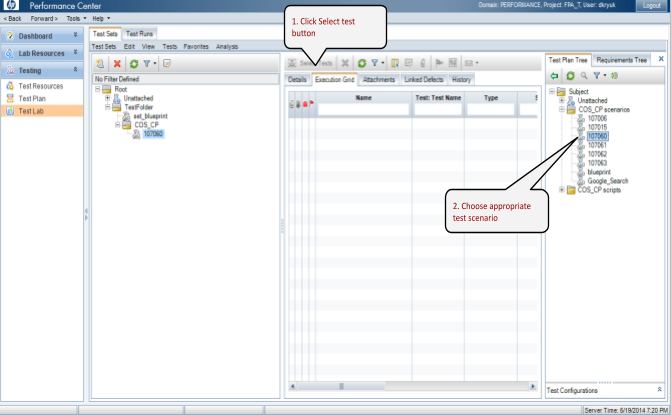Click the select columns icon in grid toolbar
This screenshot has height=415, width=671.
click(395, 63)
